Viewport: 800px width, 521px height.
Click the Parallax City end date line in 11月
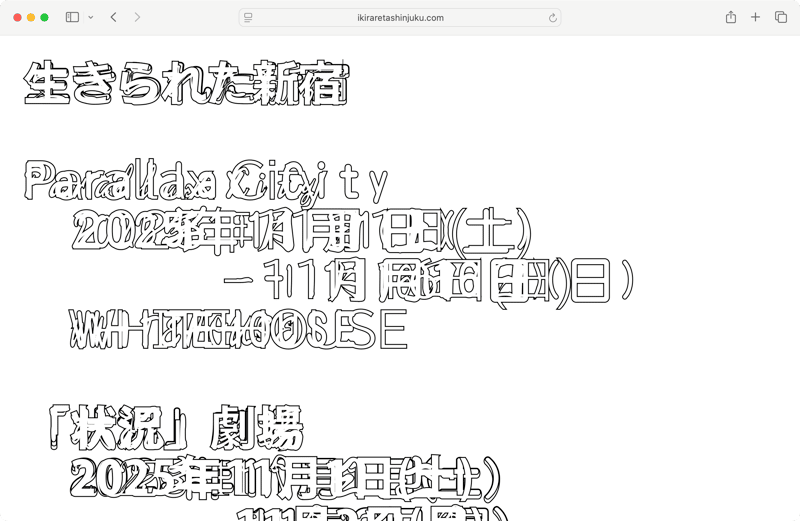430,281
